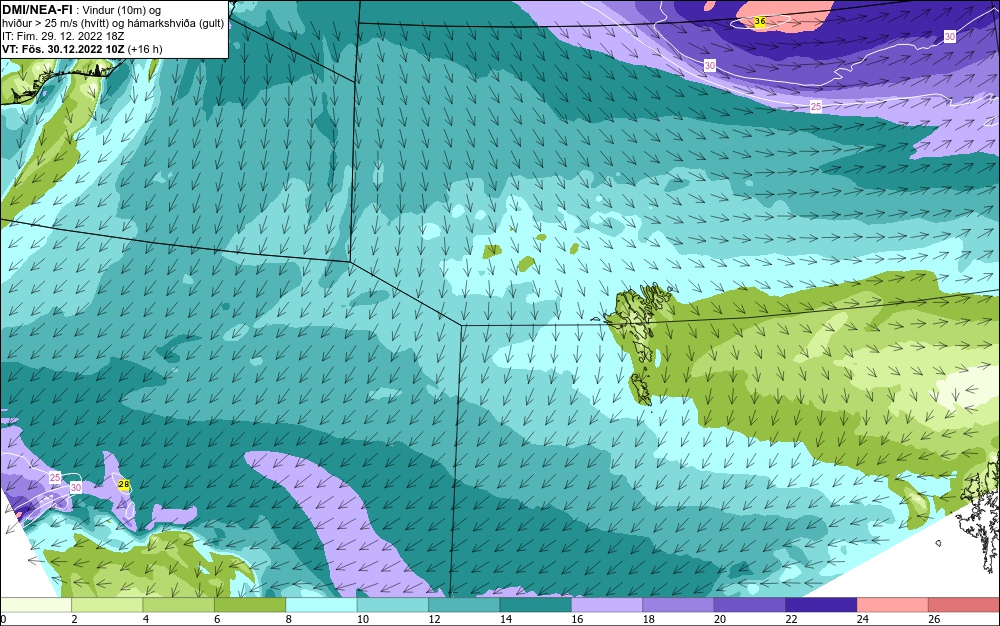This screenshot has height=626, width=1000.
Task: Pick the green 4–6 m/s legend swatch
Action: coord(179,605)
